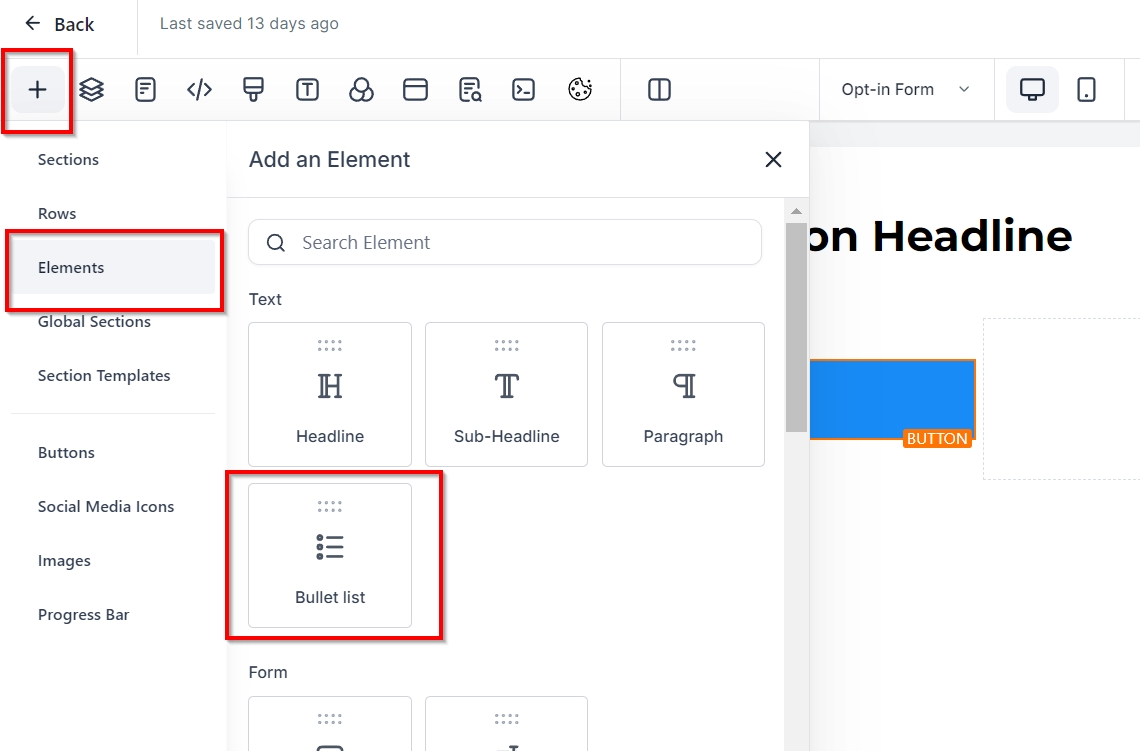Toggle the split panel layout icon
The width and height of the screenshot is (1140, 751).
click(659, 90)
